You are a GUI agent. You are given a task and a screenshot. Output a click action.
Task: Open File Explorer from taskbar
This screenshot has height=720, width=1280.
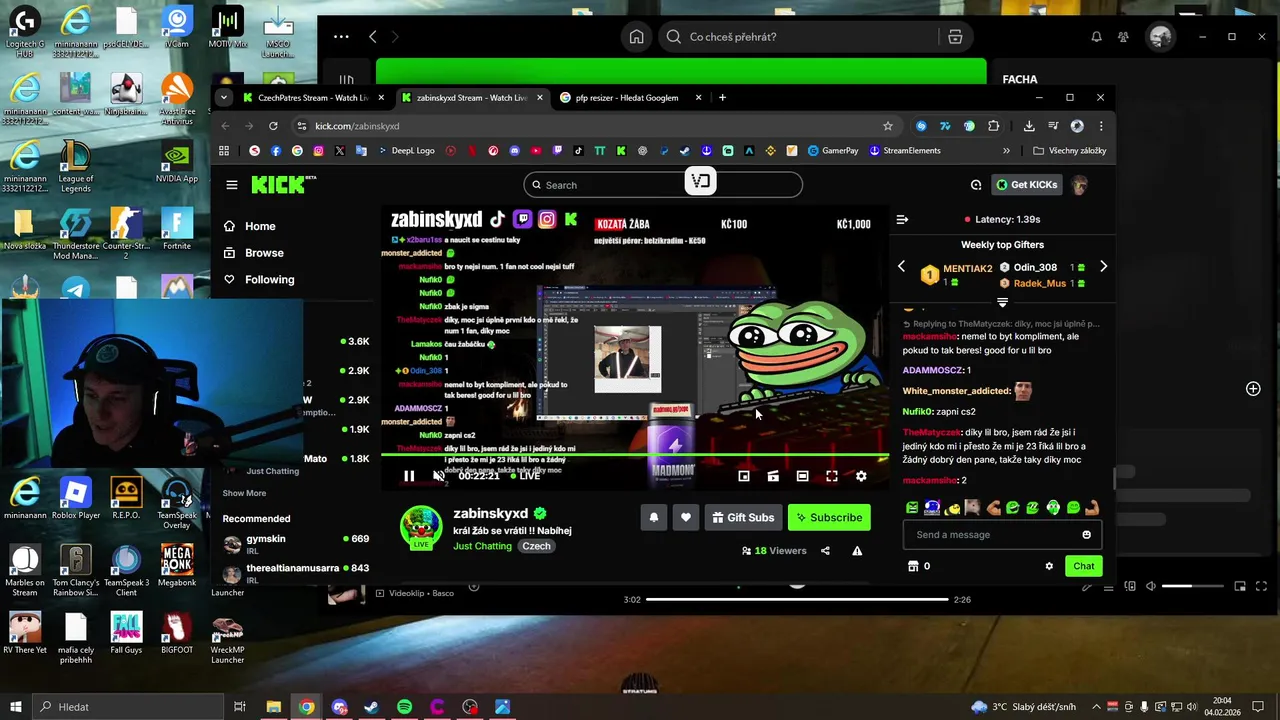click(x=273, y=707)
